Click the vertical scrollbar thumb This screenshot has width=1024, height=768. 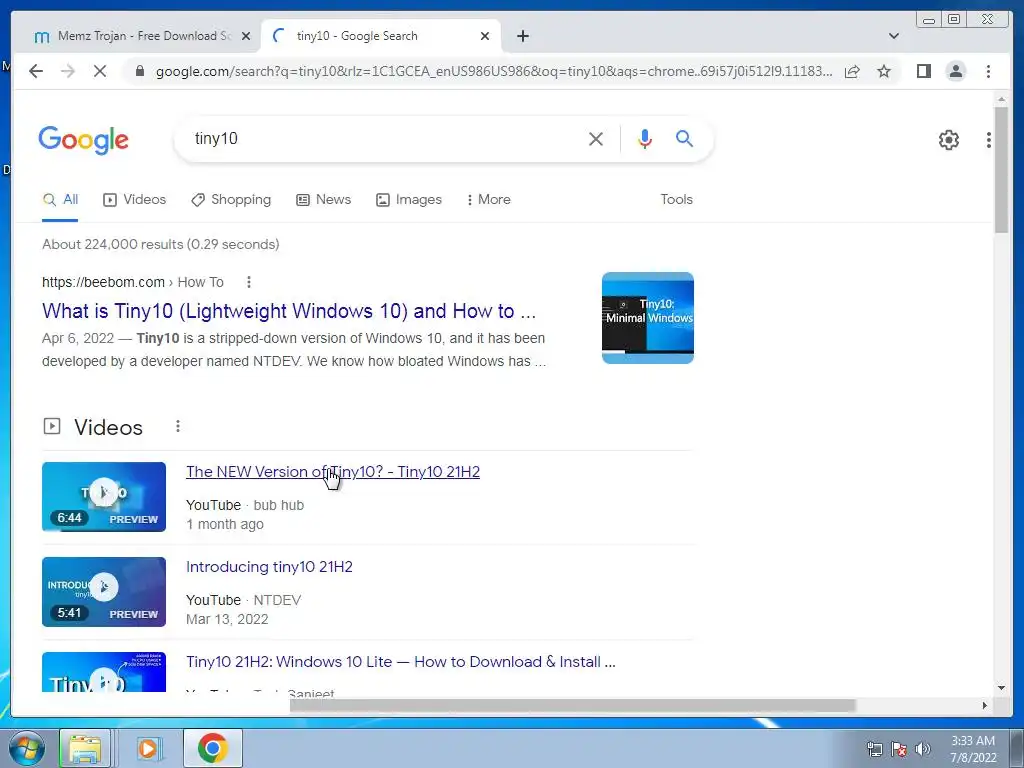click(x=1000, y=170)
